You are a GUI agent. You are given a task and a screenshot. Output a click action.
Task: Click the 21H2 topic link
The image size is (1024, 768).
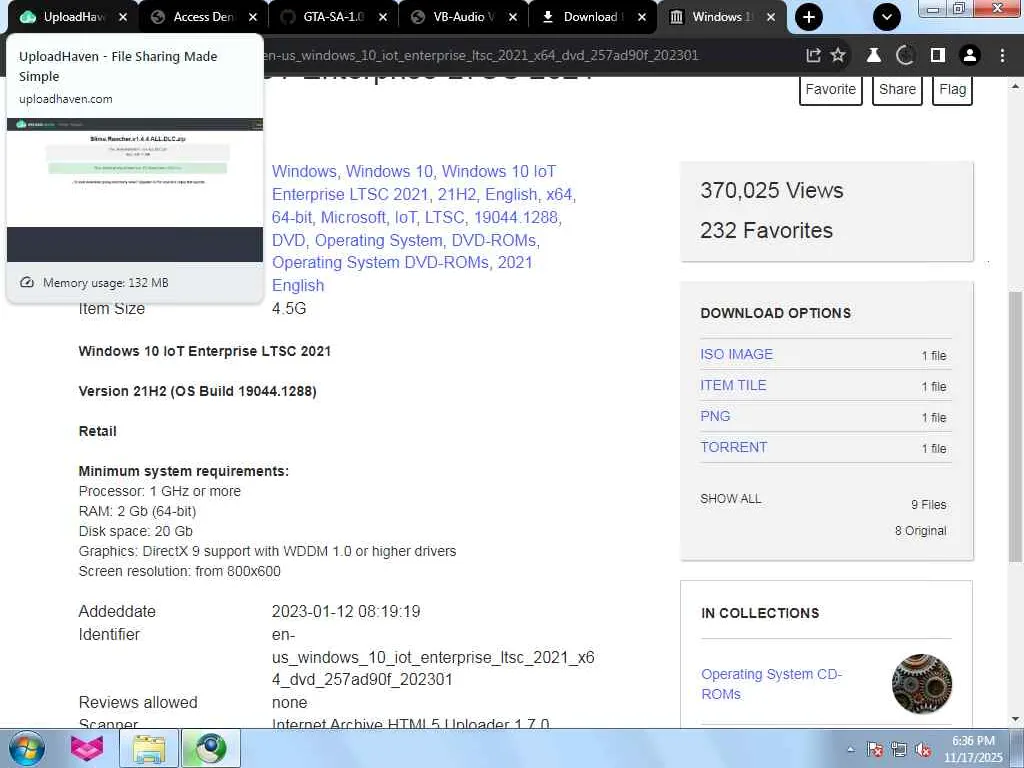(455, 195)
